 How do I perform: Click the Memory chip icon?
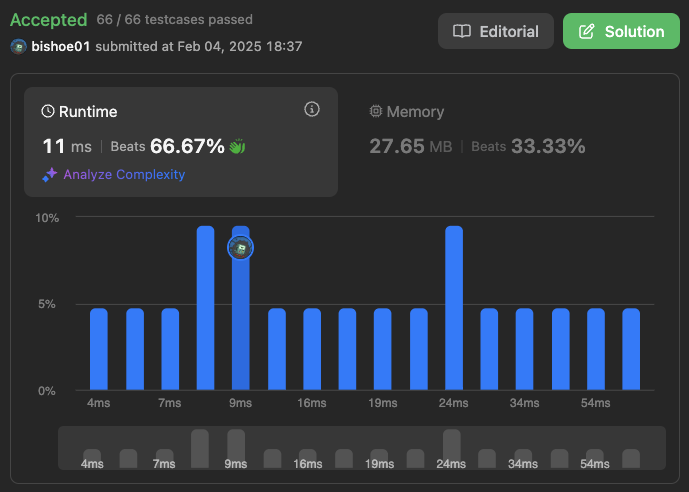(376, 111)
